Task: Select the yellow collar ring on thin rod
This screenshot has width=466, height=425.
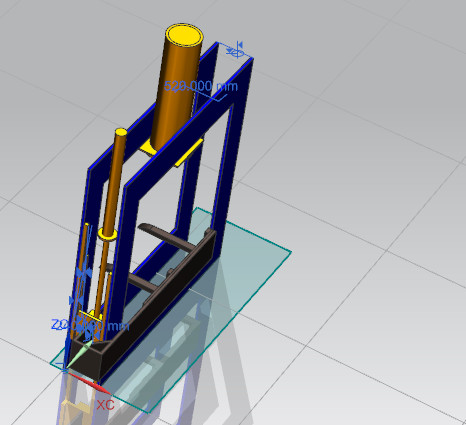Action: 108,234
